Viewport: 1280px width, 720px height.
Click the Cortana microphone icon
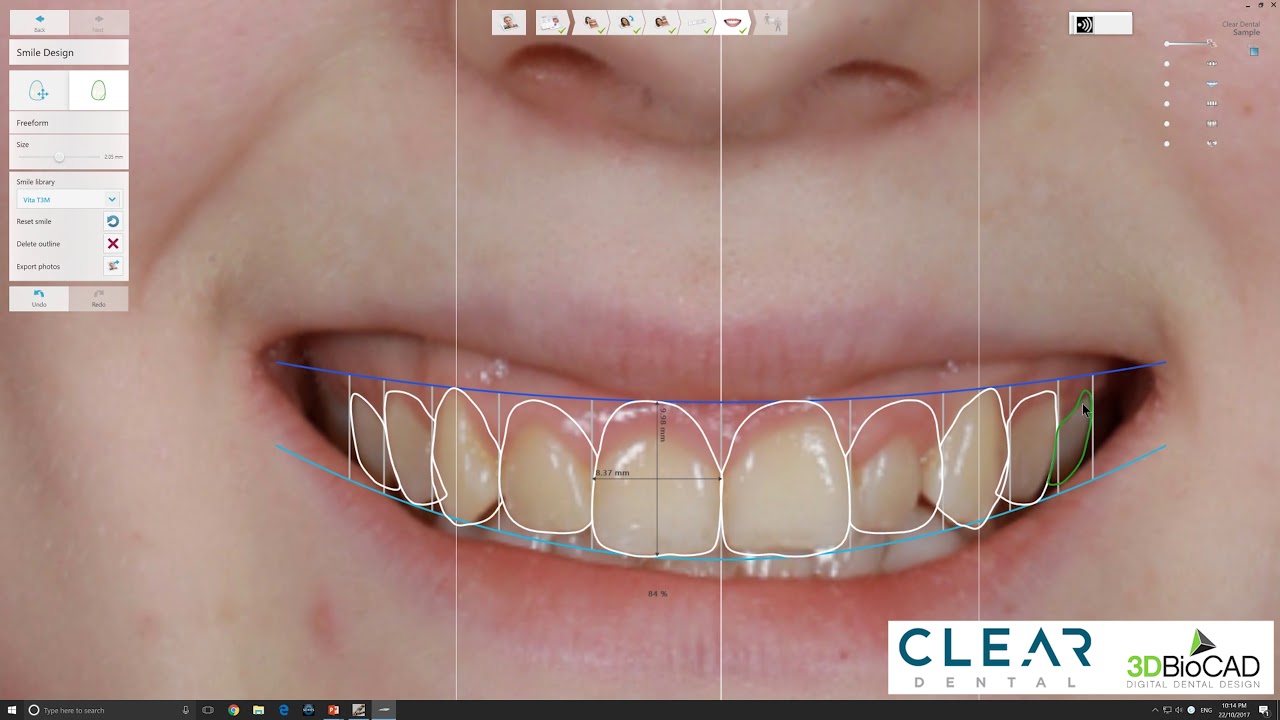pyautogui.click(x=186, y=710)
